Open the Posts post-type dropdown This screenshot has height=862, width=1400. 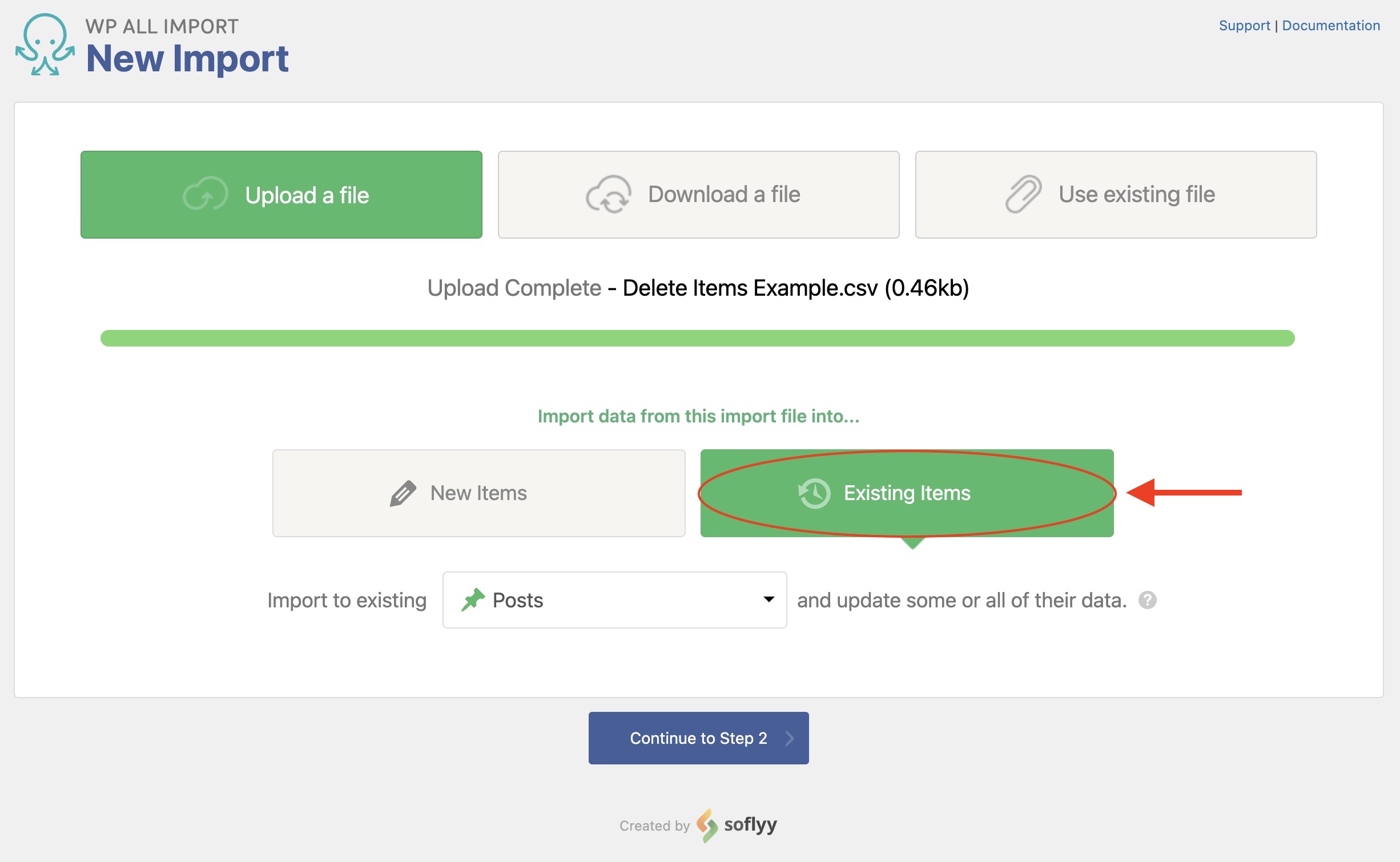(614, 600)
